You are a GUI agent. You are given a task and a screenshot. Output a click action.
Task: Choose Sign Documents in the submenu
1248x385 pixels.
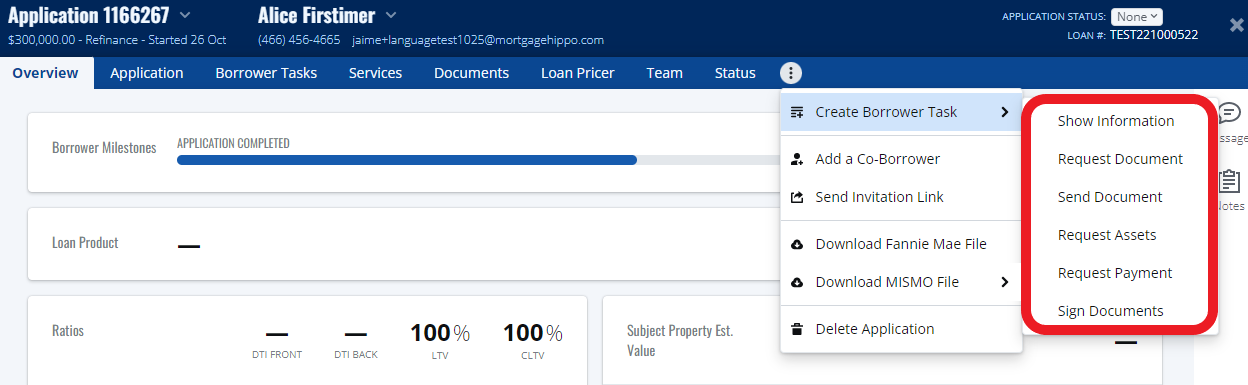[1111, 311]
